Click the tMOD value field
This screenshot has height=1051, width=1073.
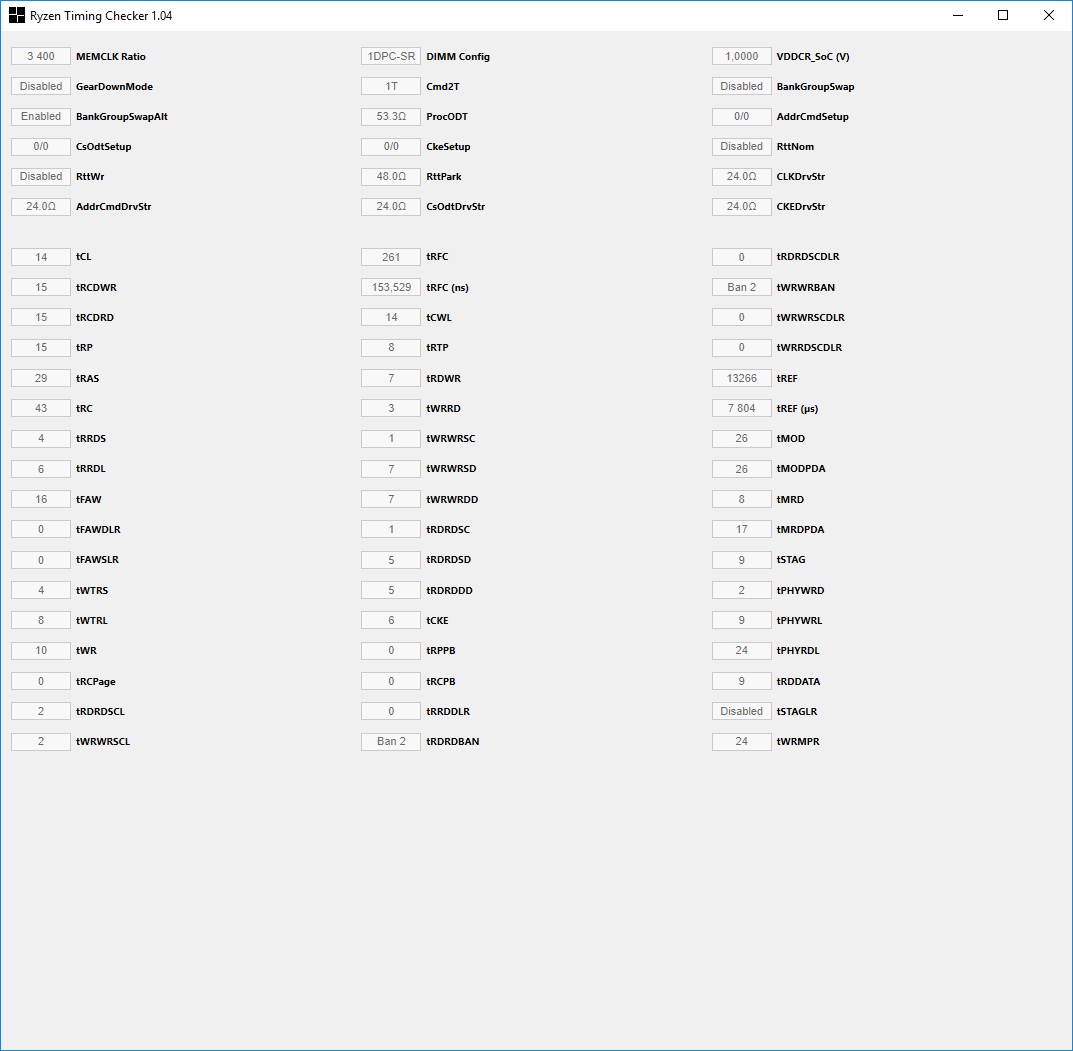tap(742, 439)
